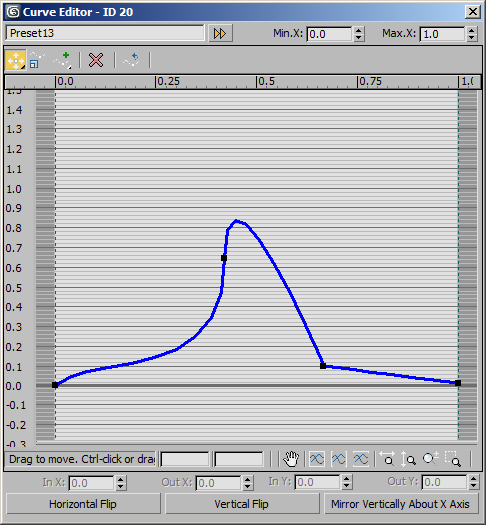Image resolution: width=486 pixels, height=525 pixels.
Task: Click the third curve tangent icon
Action: 361,459
